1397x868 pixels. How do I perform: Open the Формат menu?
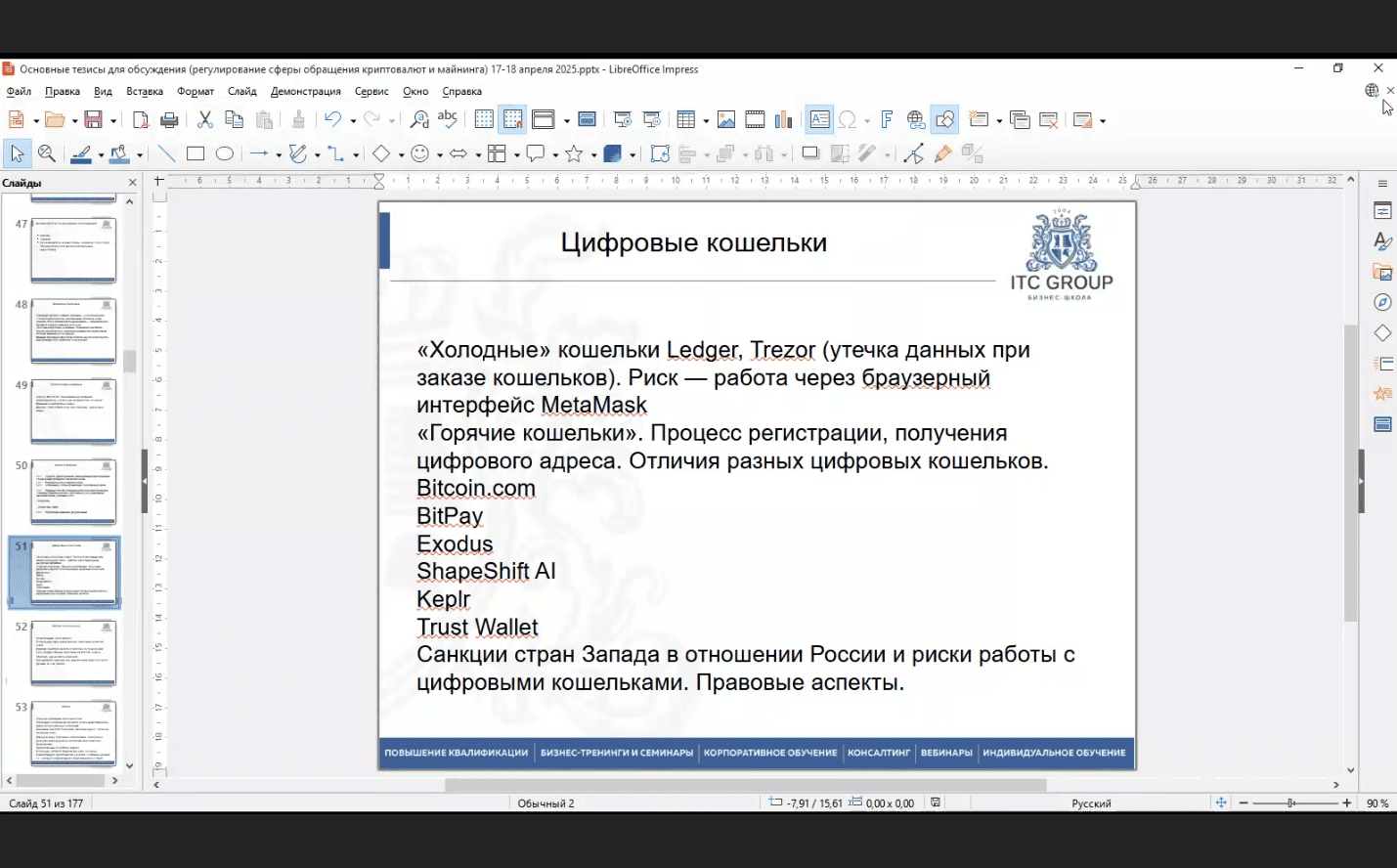tap(196, 92)
